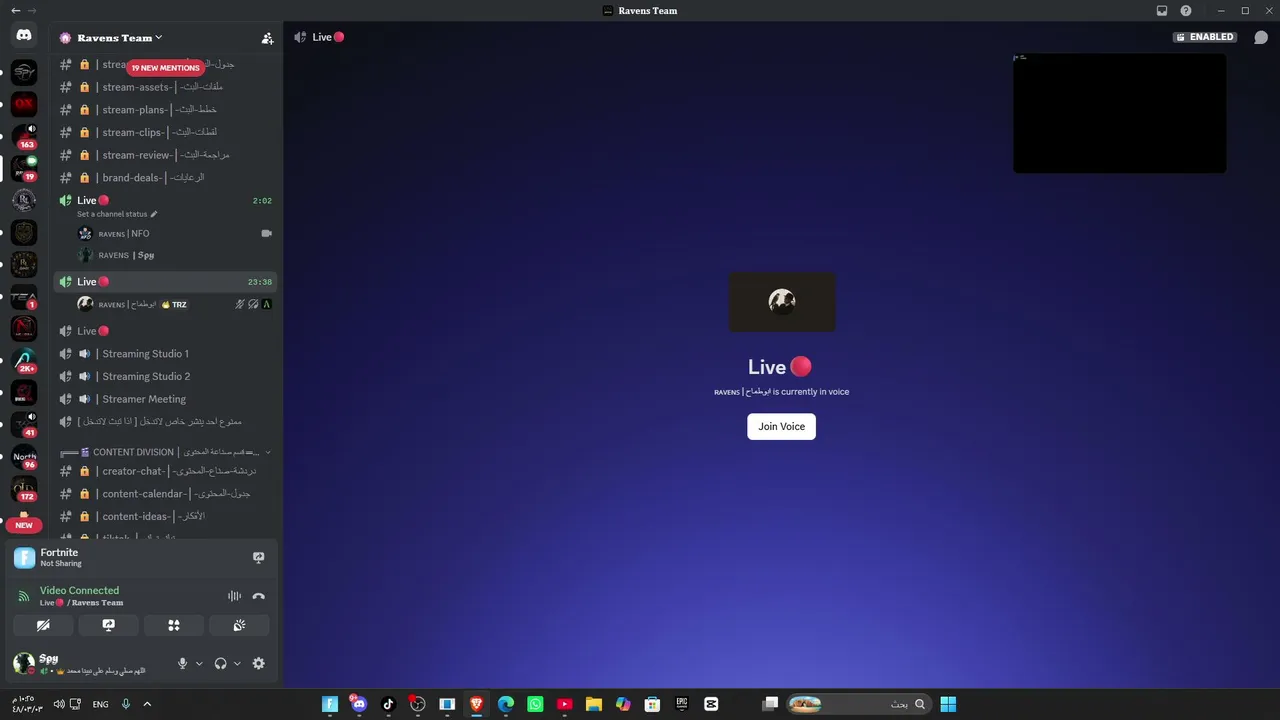Switch the ENG input language in the tray
The width and height of the screenshot is (1280, 720).
point(101,704)
